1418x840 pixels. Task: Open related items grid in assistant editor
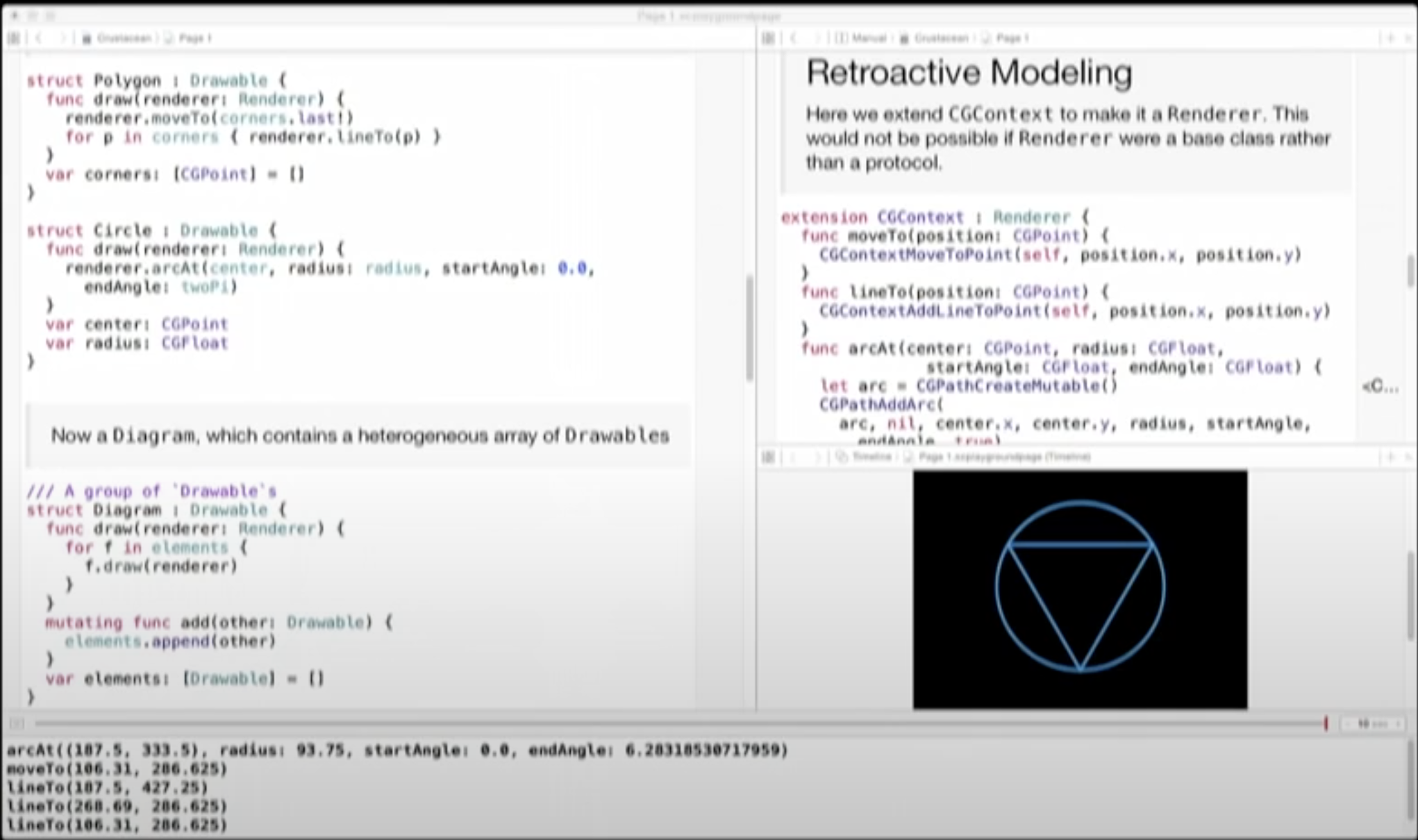point(768,38)
